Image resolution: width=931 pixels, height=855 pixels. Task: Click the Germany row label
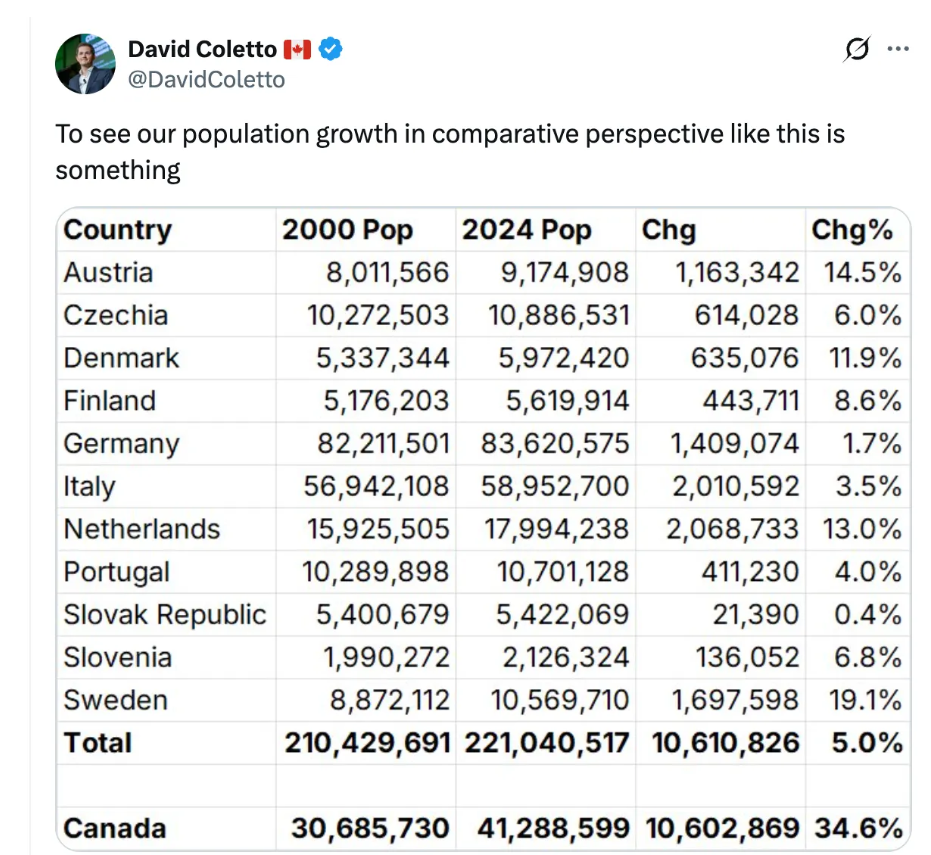tap(121, 443)
